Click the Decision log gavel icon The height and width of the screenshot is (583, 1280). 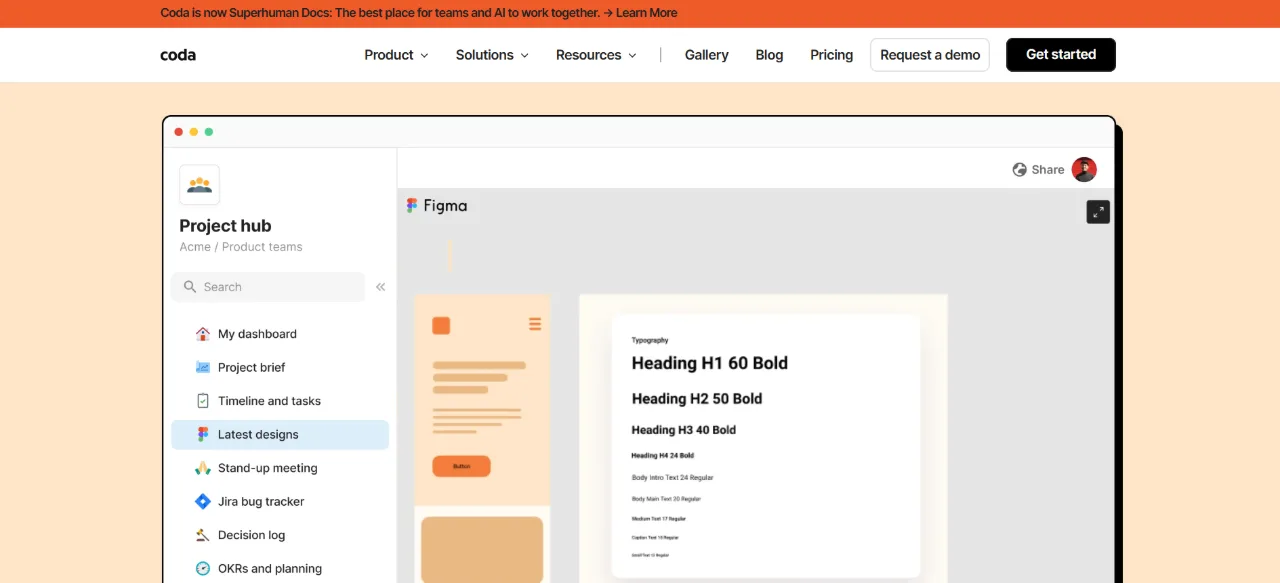[x=203, y=535]
